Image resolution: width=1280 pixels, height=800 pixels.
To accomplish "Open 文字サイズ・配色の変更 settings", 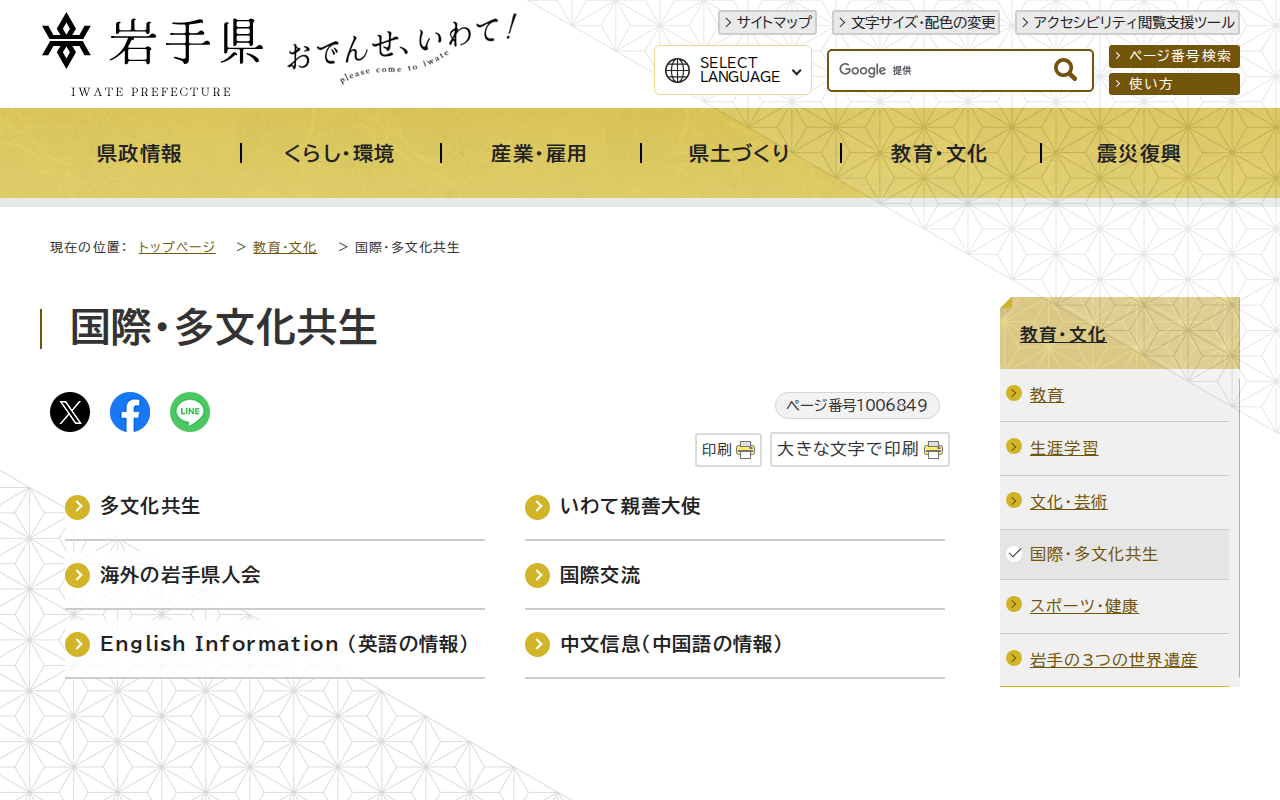I will [x=915, y=22].
